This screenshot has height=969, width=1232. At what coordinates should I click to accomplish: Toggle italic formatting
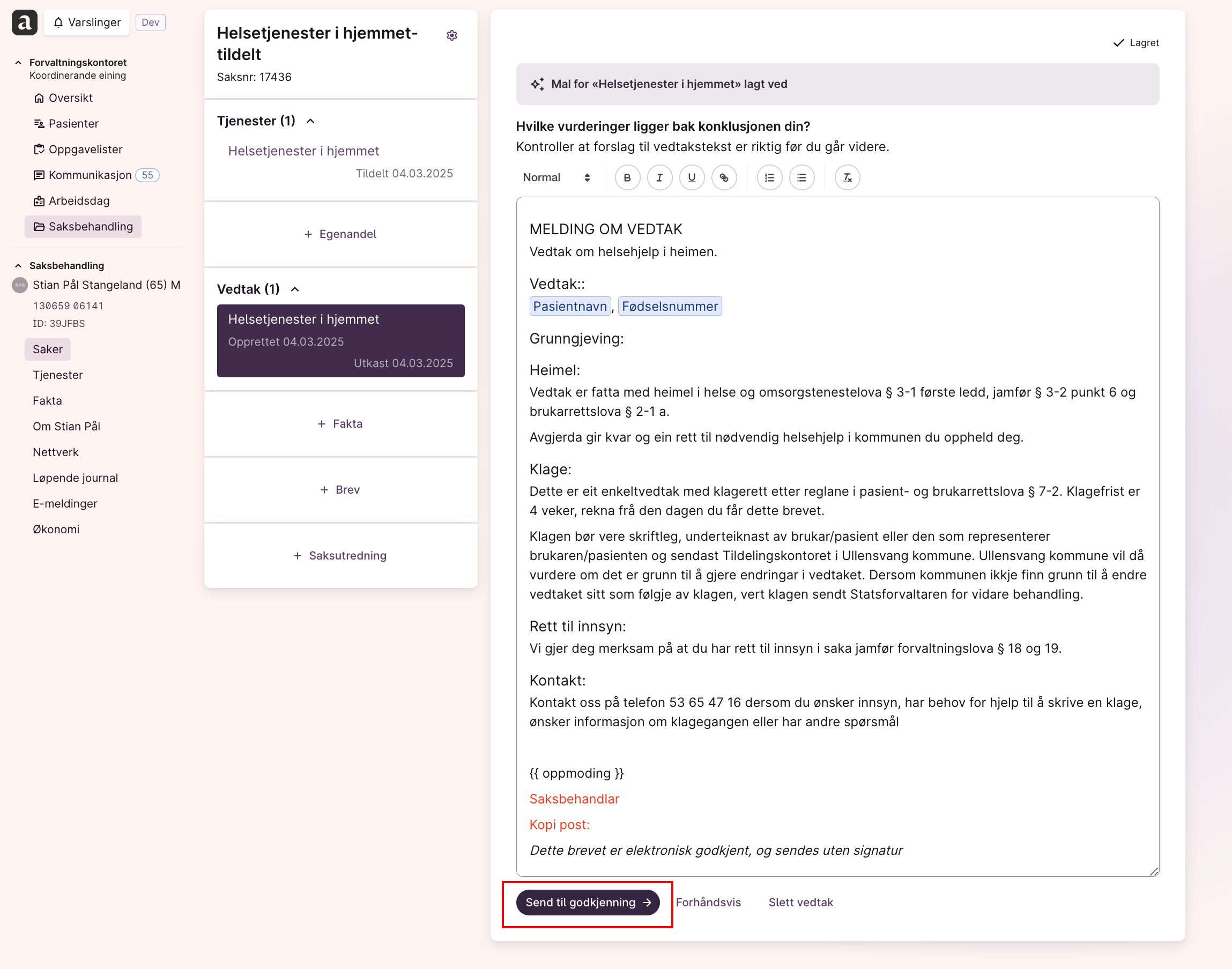[659, 177]
